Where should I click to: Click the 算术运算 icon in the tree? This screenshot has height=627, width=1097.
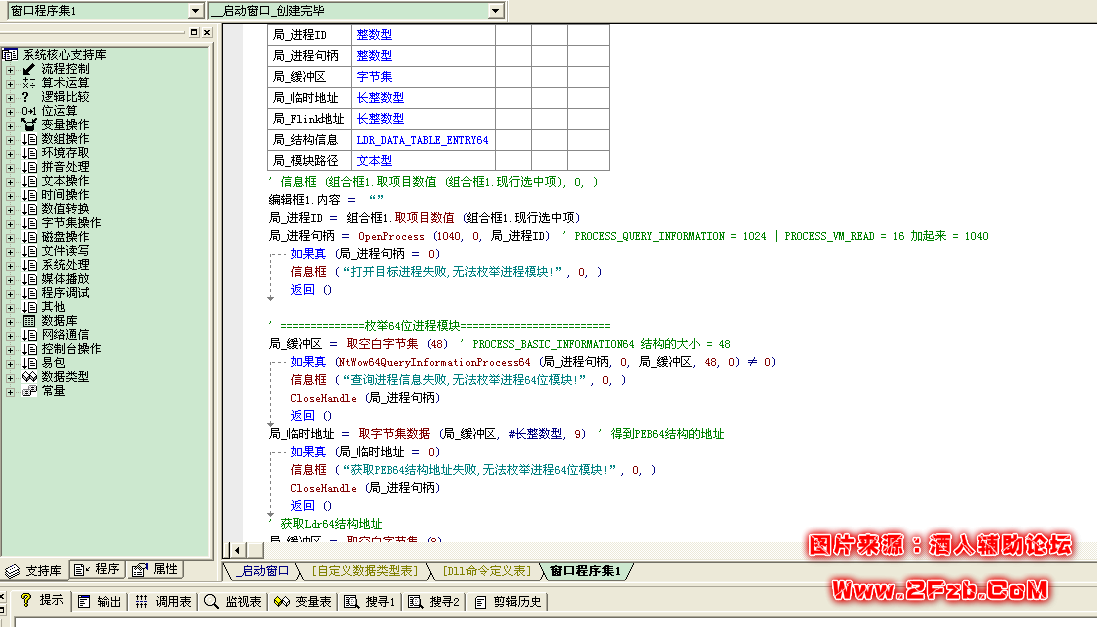pyautogui.click(x=29, y=83)
